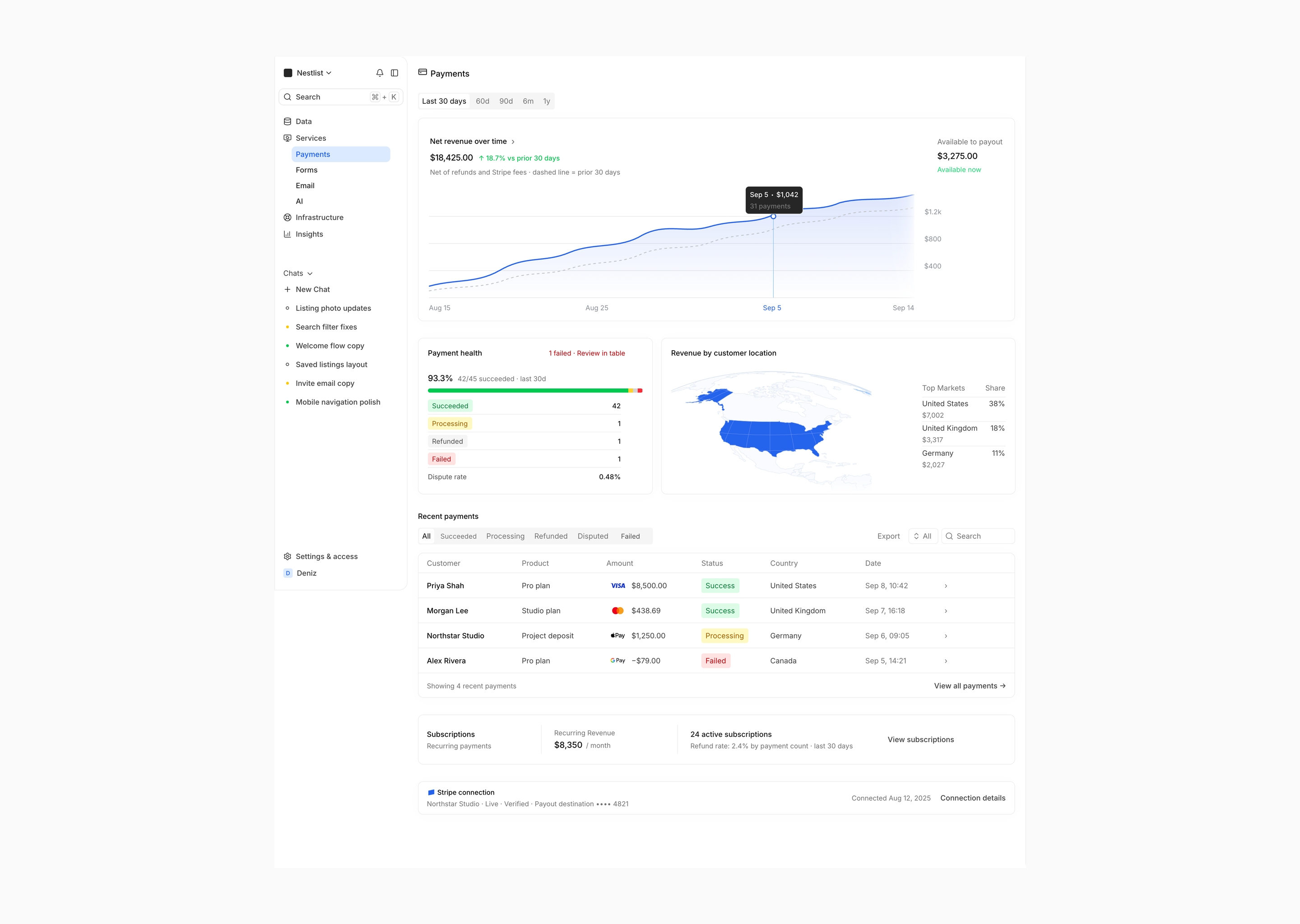Click the Settings & access gear icon
Viewport: 1300px width, 924px height.
pyautogui.click(x=288, y=556)
